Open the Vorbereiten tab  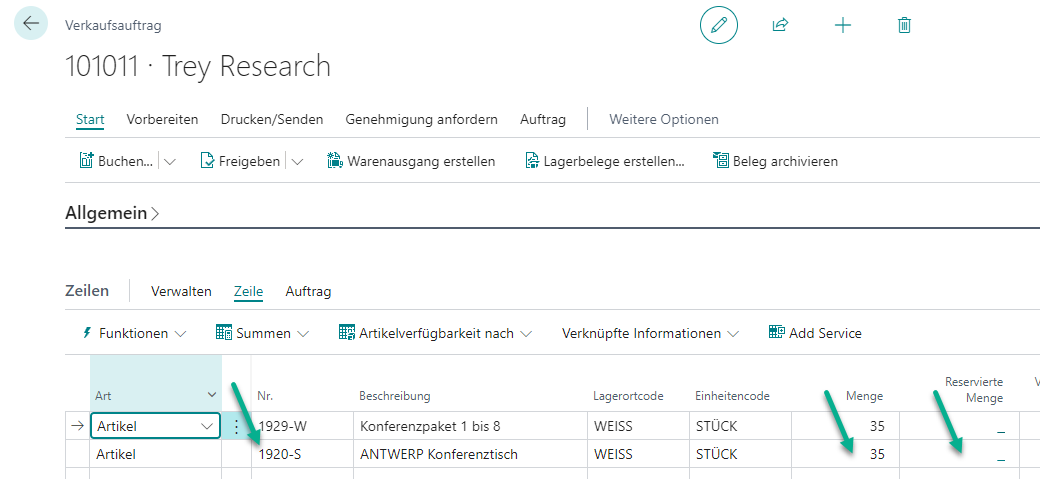[162, 120]
